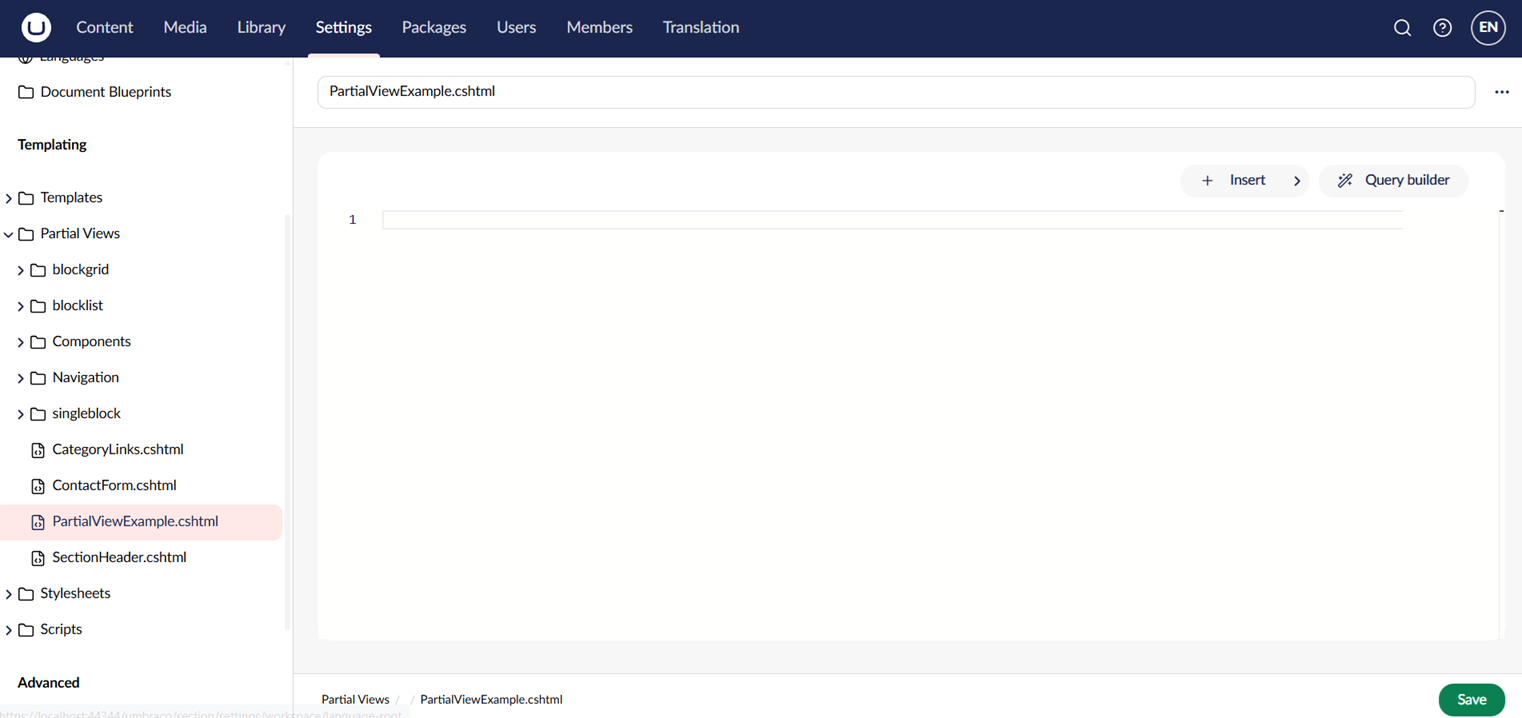Open ContactForm.cshtml in the tree
Viewport: 1522px width, 718px height.
click(x=114, y=486)
